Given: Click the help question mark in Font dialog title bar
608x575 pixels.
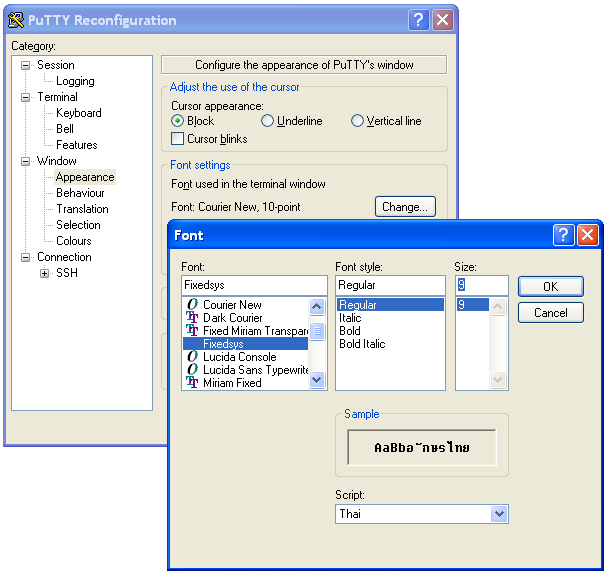Looking at the screenshot, I should [563, 235].
